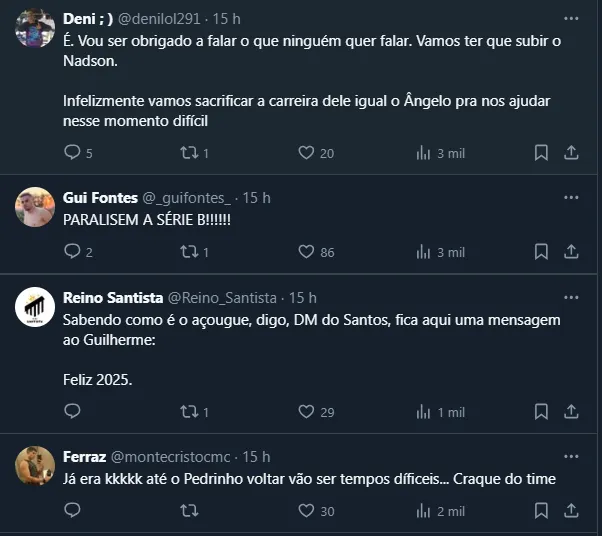Screen dimensions: 602x536
Task: Like the Reino Santista tweet
Action: (x=307, y=412)
